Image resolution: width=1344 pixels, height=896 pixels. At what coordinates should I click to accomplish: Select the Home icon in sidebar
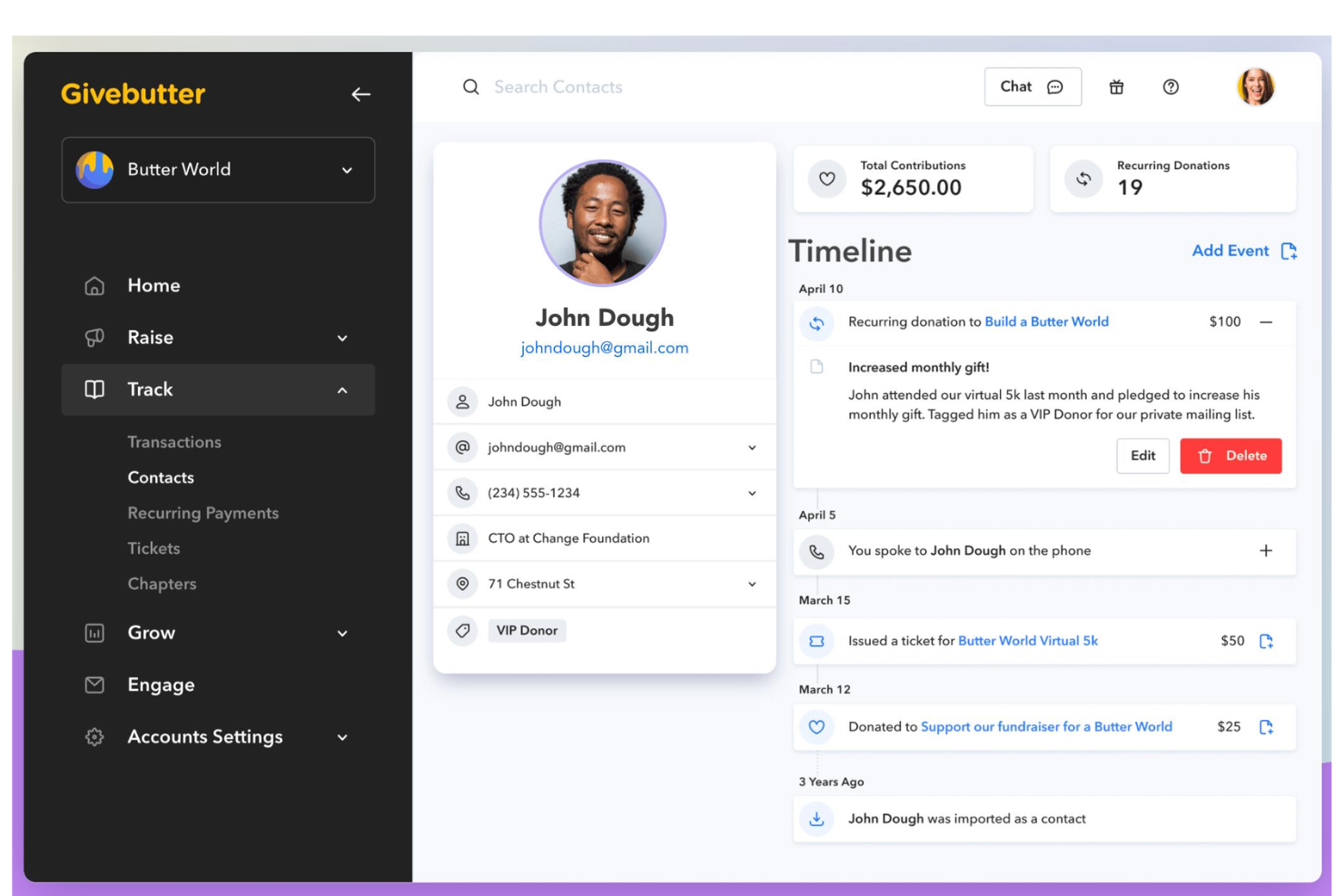(x=94, y=285)
